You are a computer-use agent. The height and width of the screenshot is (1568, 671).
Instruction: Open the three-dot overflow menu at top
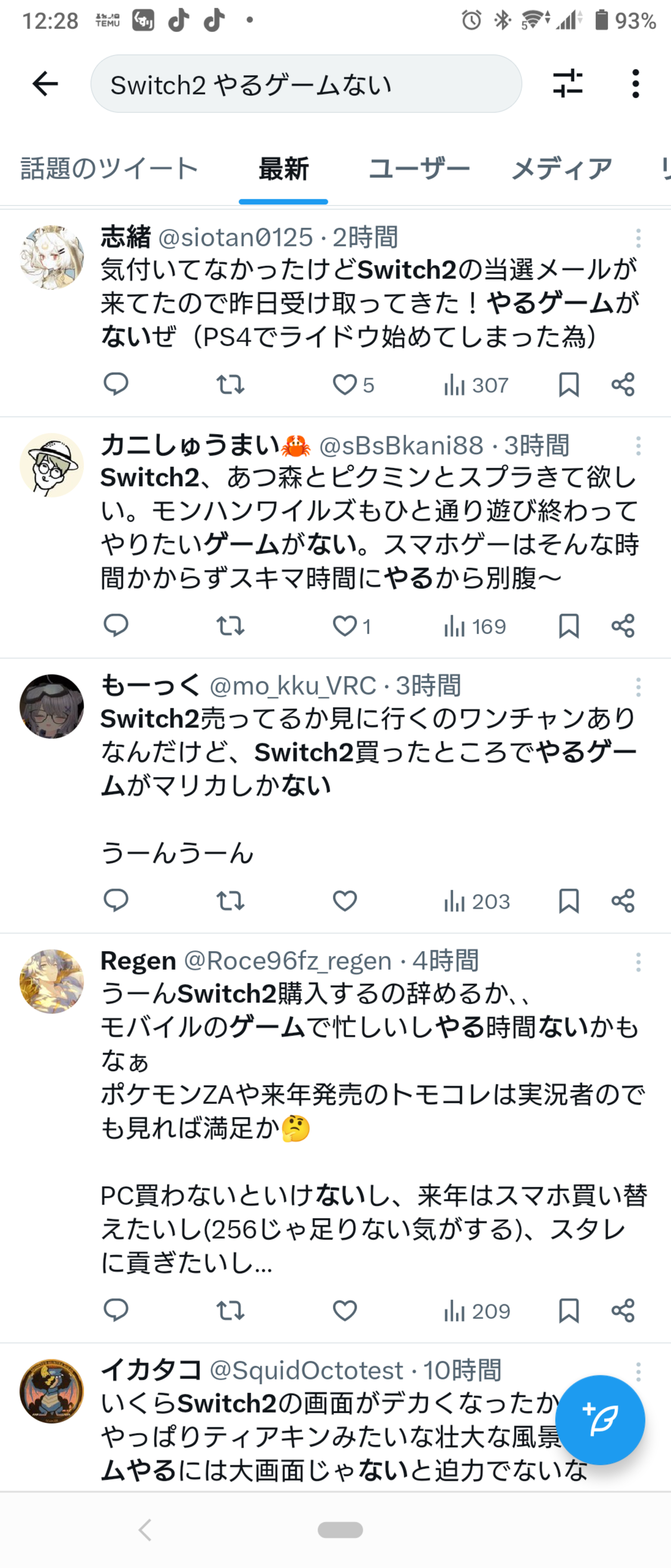636,84
